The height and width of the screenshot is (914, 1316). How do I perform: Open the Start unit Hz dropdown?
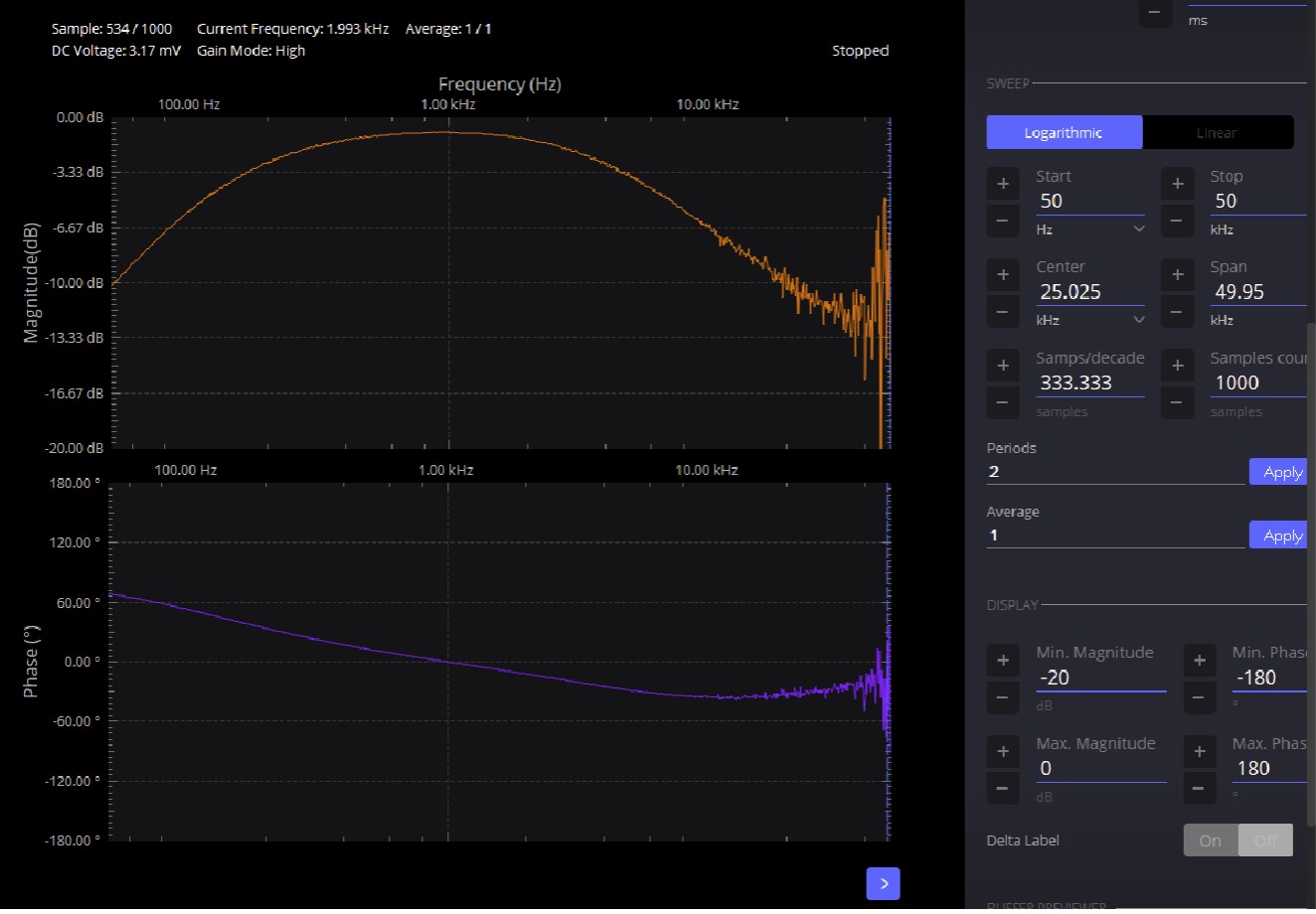tap(1090, 228)
